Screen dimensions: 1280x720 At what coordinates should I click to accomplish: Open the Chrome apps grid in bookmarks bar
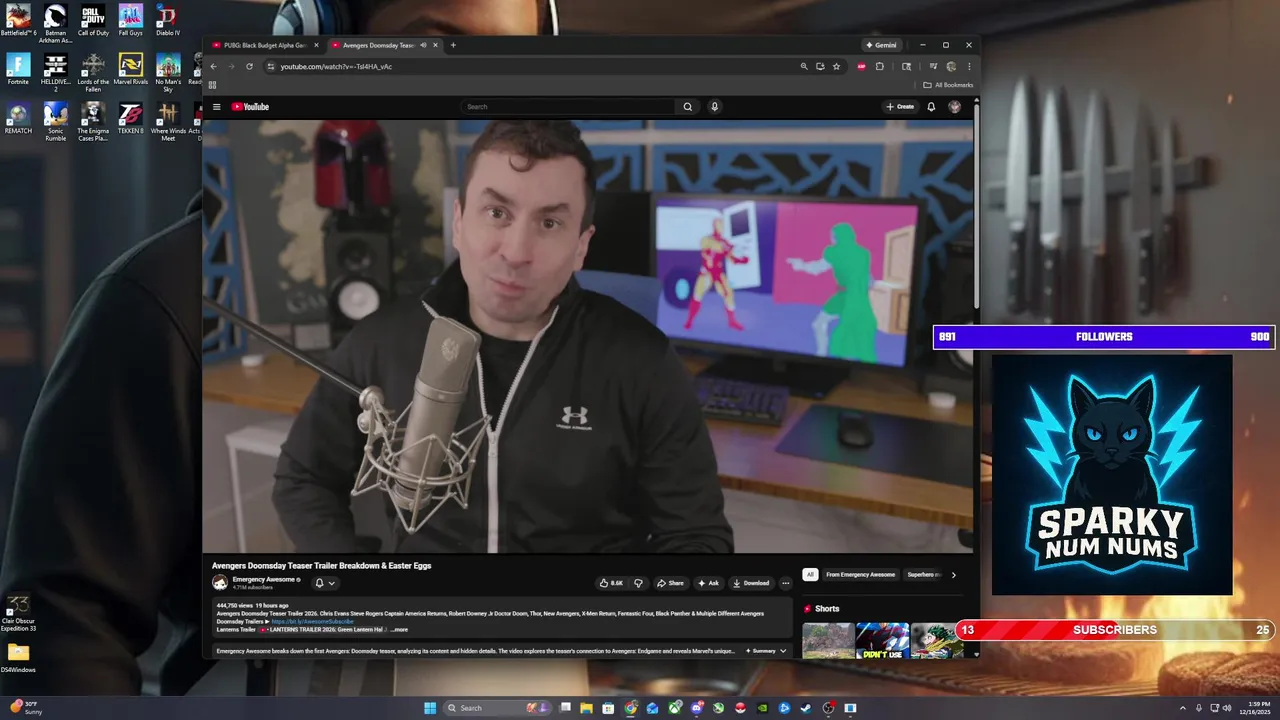click(212, 85)
